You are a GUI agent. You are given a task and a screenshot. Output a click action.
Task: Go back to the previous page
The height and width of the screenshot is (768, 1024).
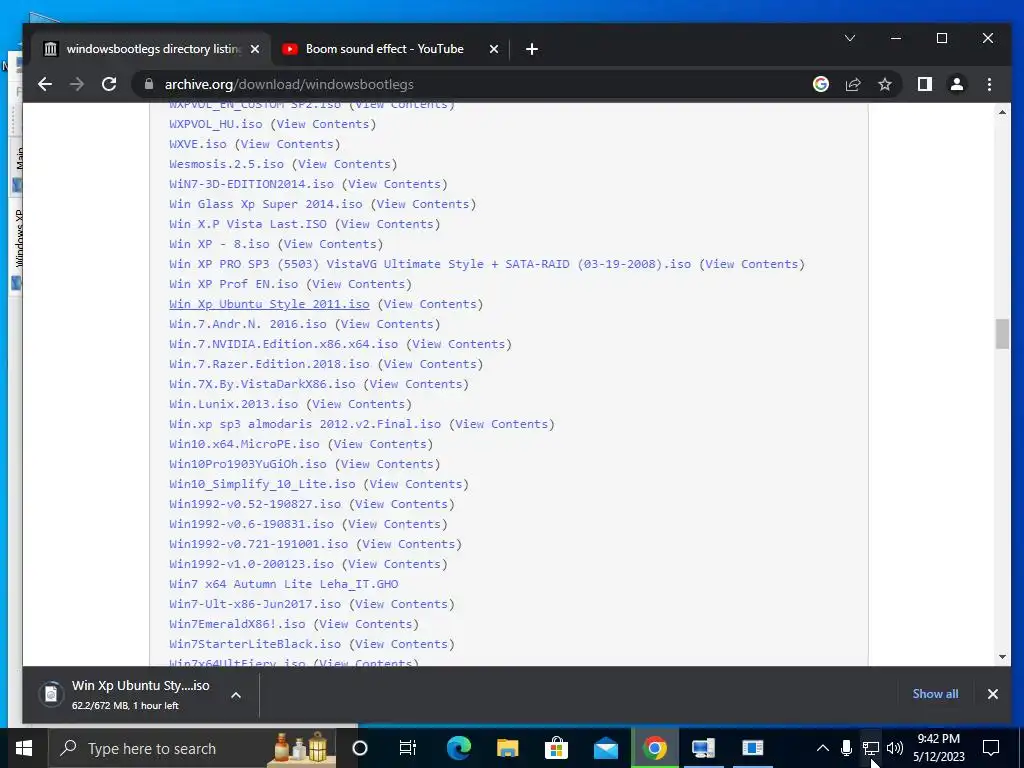[x=44, y=84]
